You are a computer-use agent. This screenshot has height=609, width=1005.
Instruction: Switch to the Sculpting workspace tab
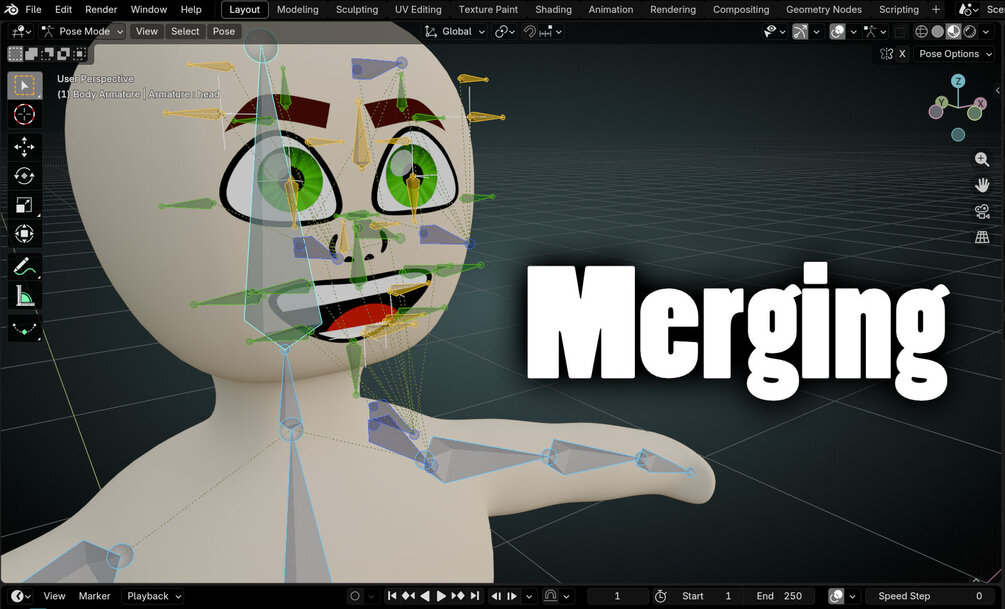click(357, 10)
